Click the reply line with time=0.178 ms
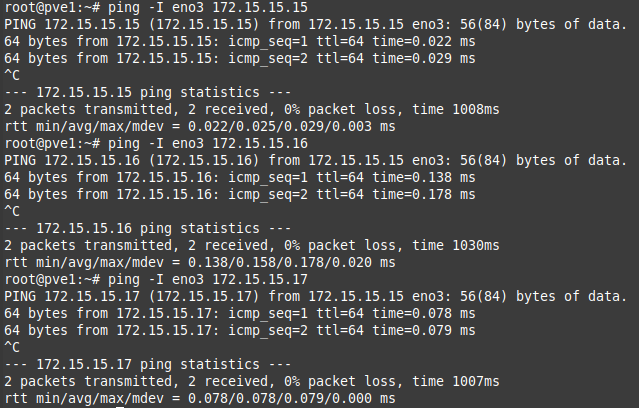 [x=240, y=195]
